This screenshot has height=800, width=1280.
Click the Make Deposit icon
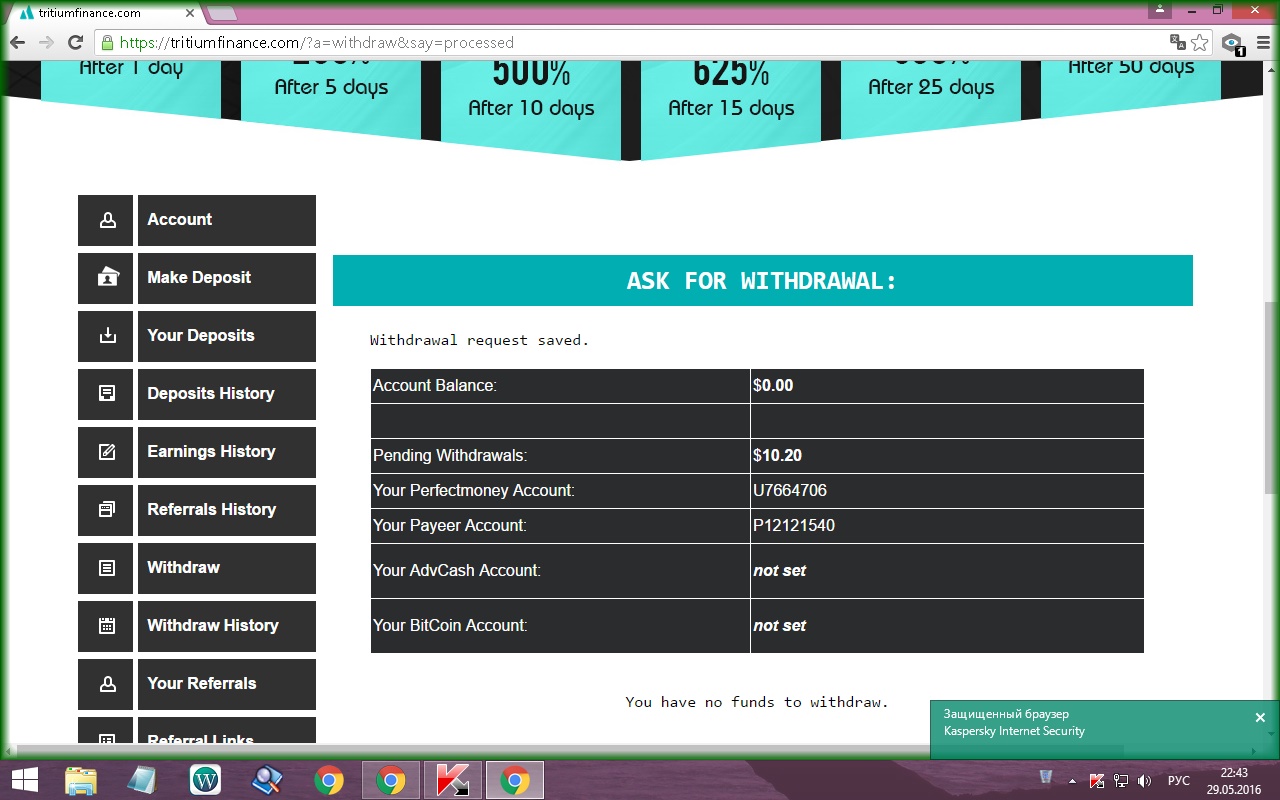(106, 279)
